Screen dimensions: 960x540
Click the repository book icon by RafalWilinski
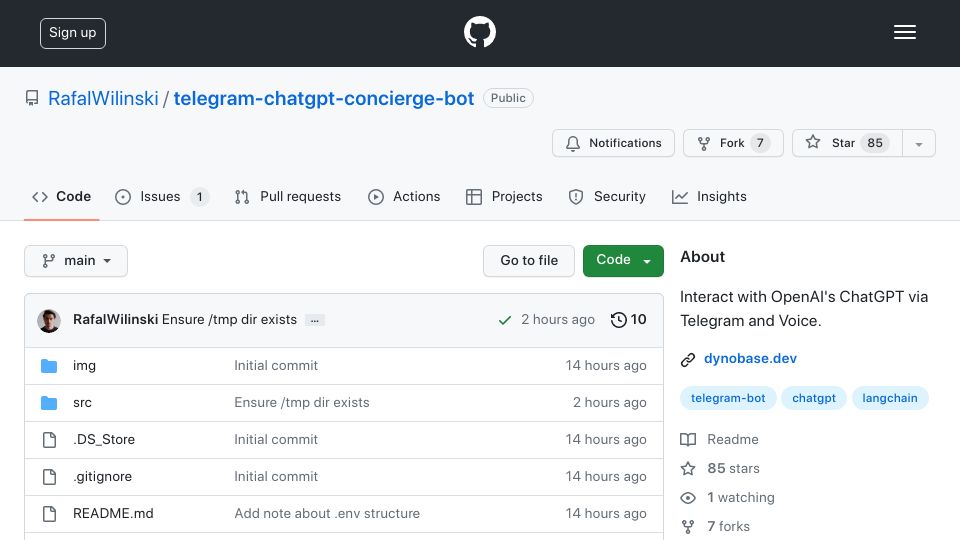[x=32, y=98]
